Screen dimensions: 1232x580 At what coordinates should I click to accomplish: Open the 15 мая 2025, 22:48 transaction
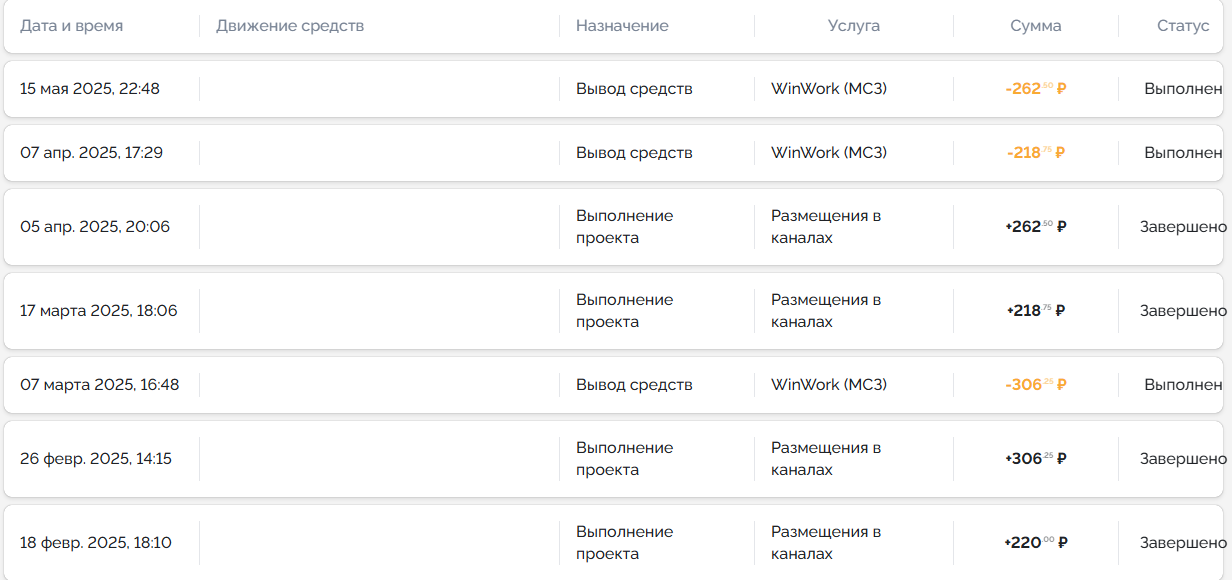90,89
